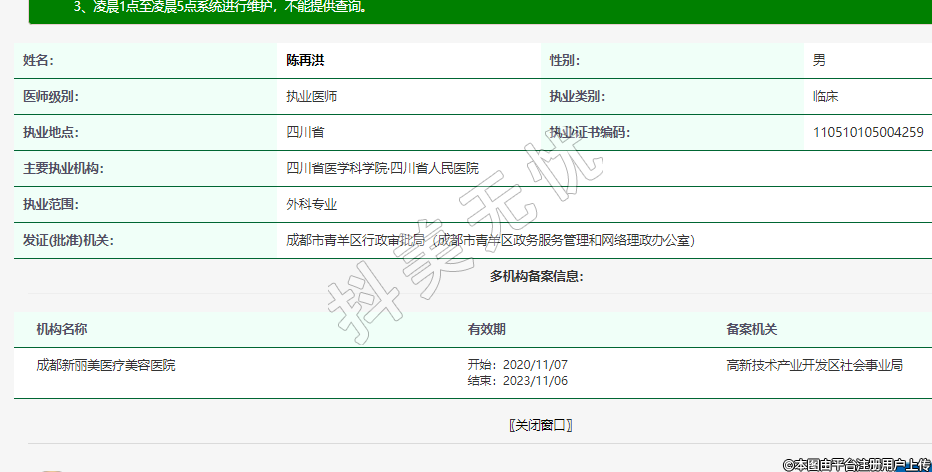The width and height of the screenshot is (932, 472).
Task: Click the 四川省 value beside 执业地点
Action: coord(305,132)
